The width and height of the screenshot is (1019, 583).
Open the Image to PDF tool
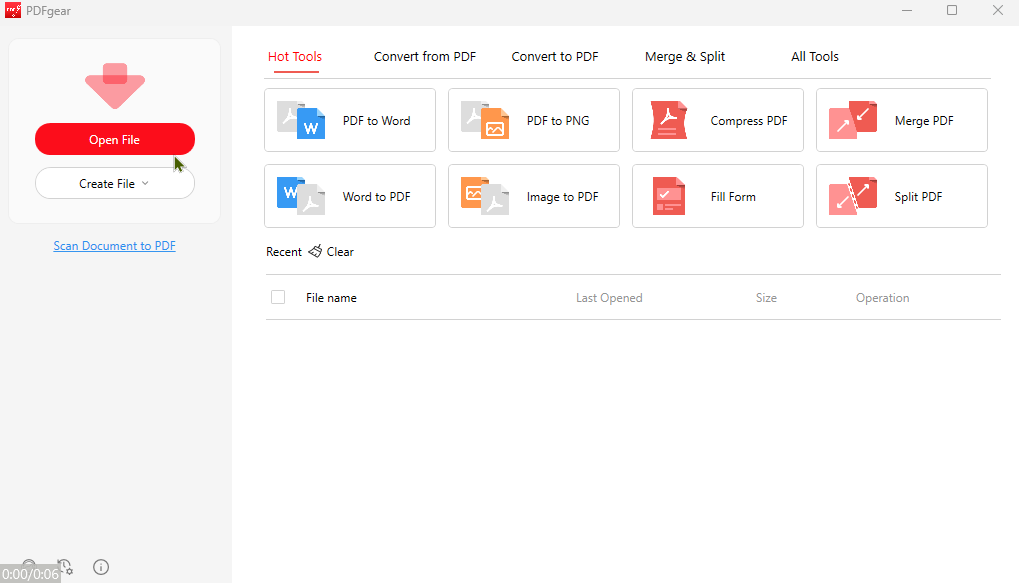533,196
